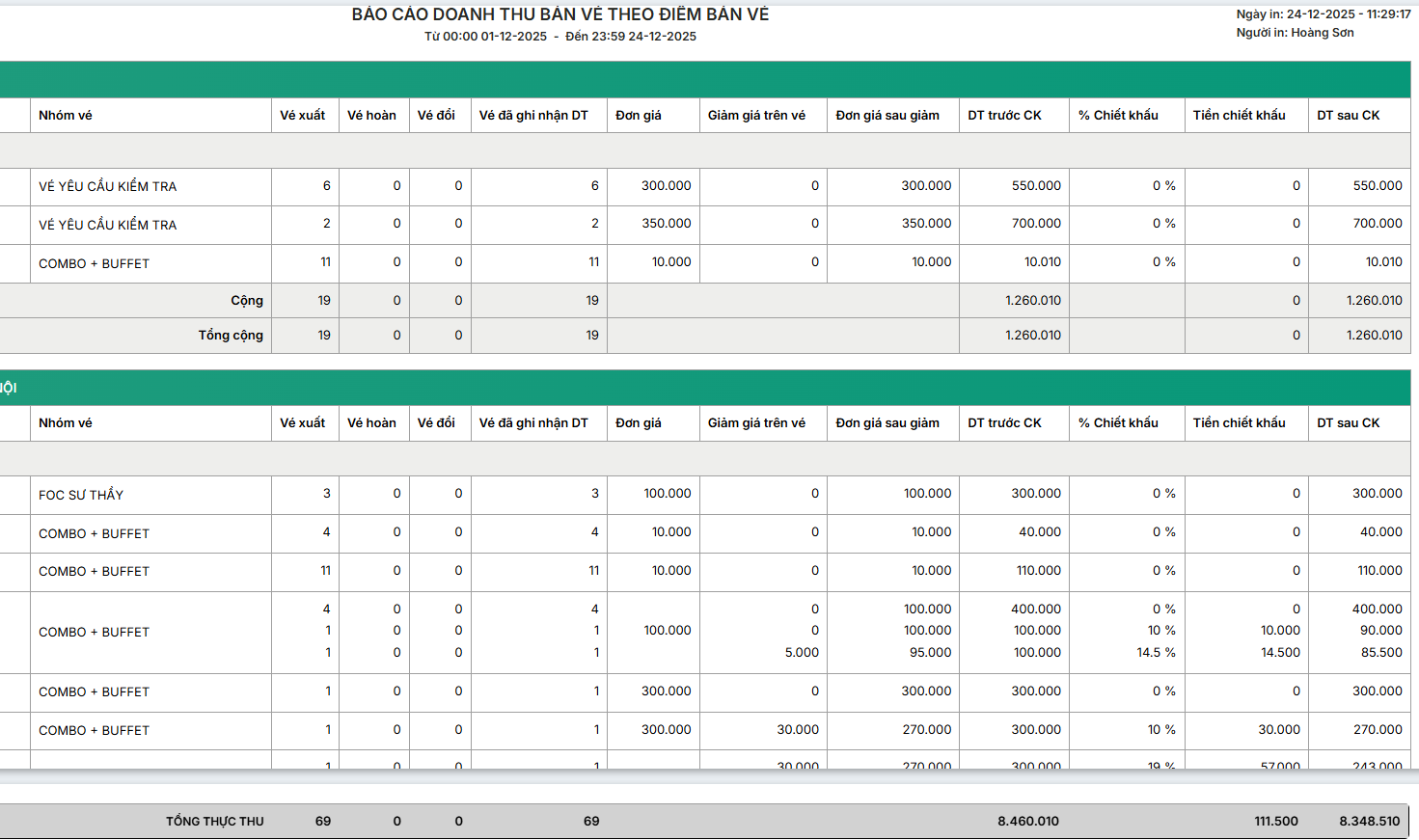The width and height of the screenshot is (1419, 840).
Task: Click the 'Tổng cộng' row label
Action: coord(231,336)
